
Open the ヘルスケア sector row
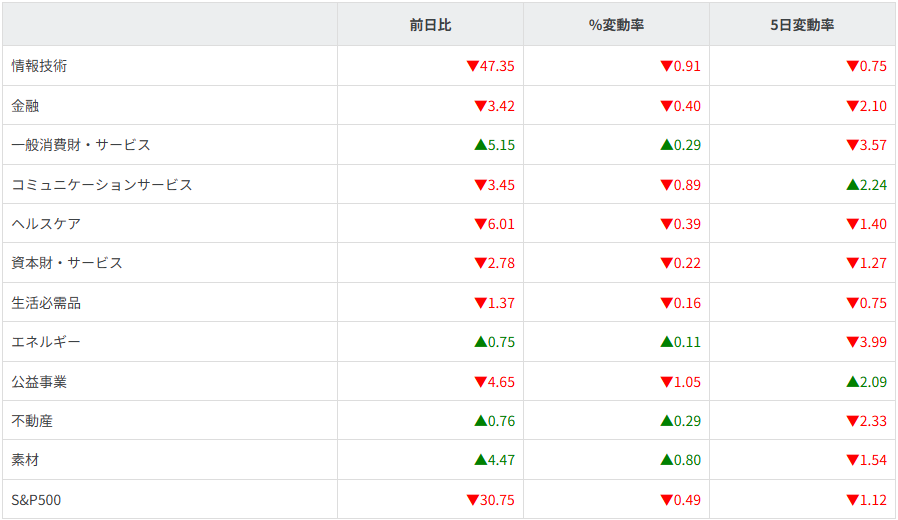pyautogui.click(x=46, y=224)
